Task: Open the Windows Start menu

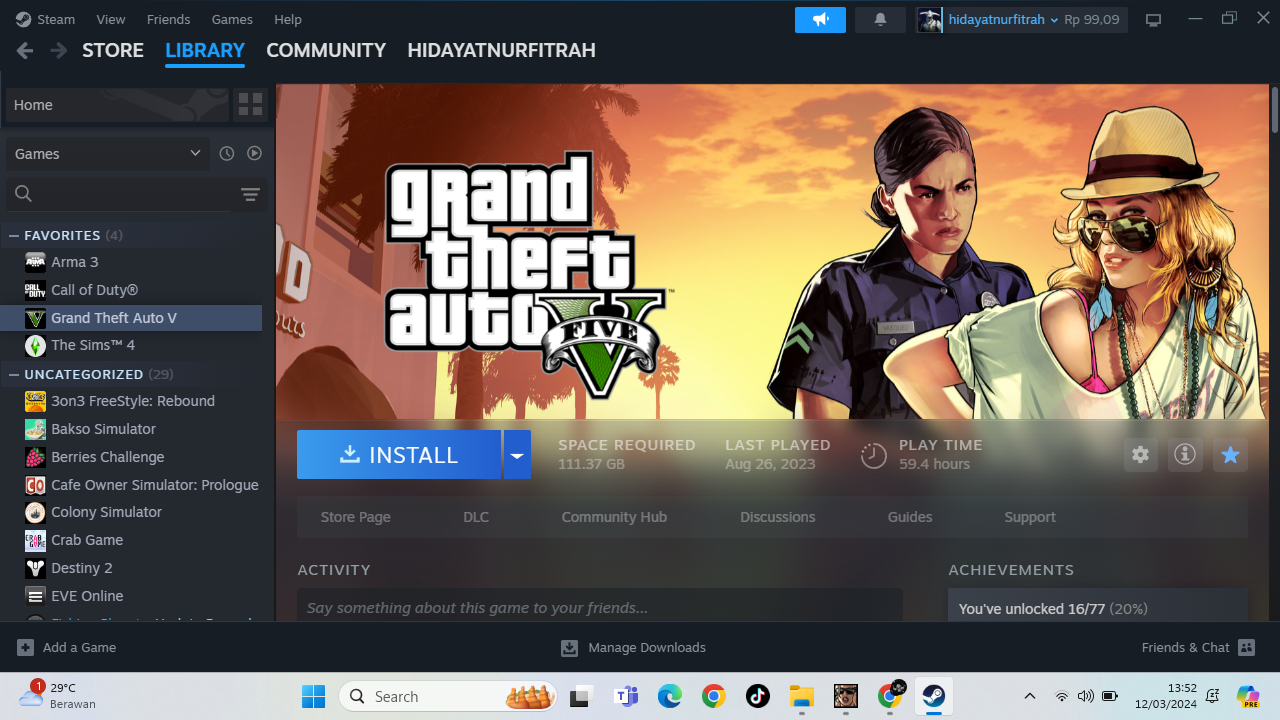Action: tap(313, 696)
